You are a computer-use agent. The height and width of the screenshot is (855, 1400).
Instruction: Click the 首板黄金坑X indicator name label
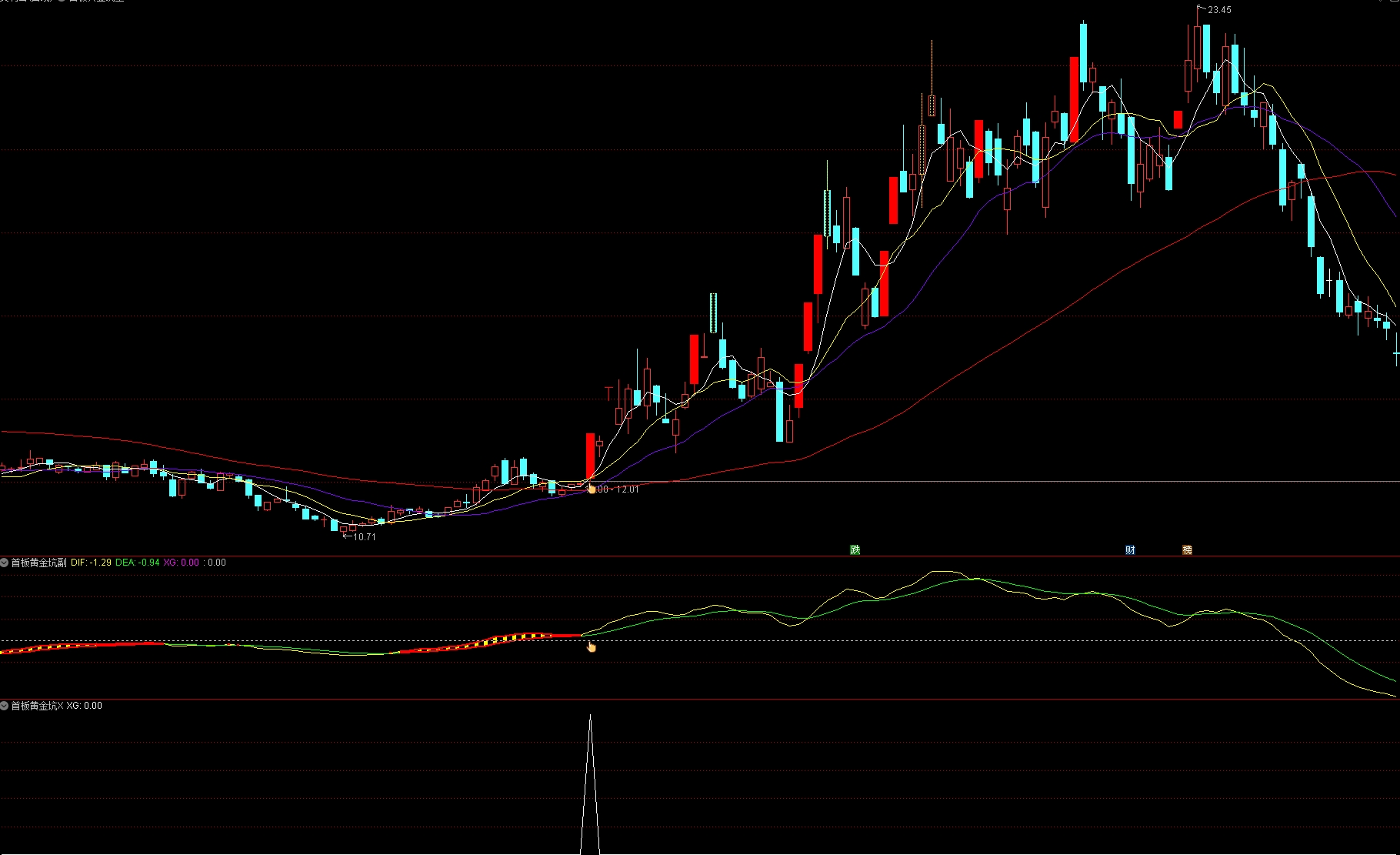[x=37, y=706]
